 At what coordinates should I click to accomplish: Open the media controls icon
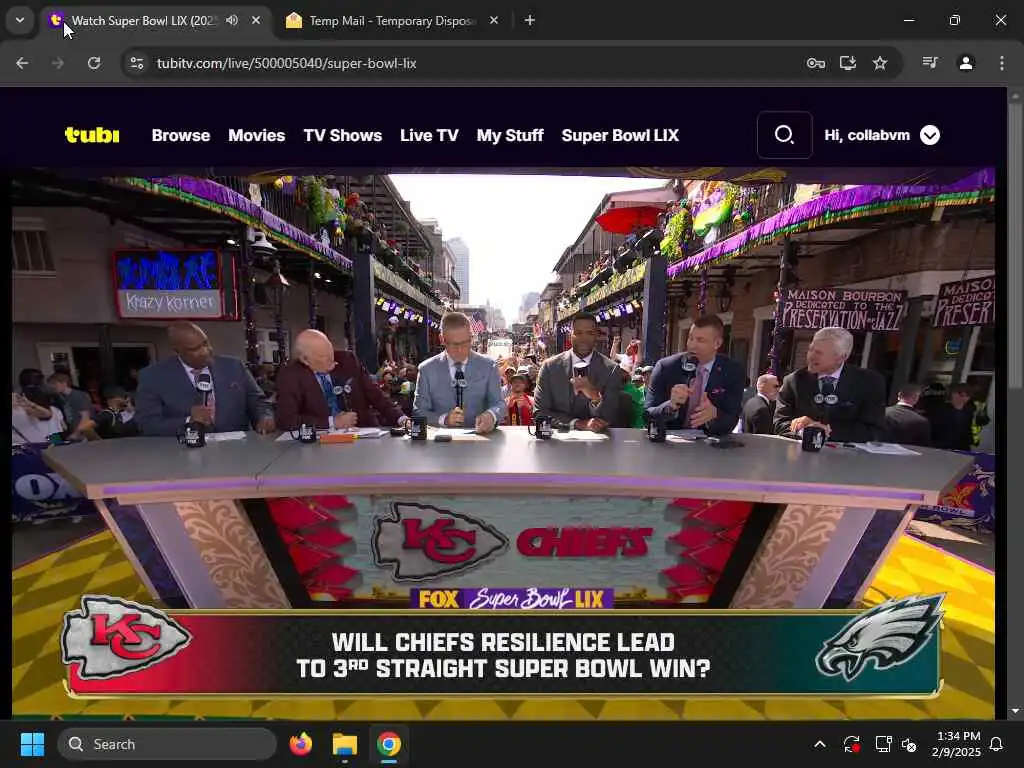pos(930,63)
